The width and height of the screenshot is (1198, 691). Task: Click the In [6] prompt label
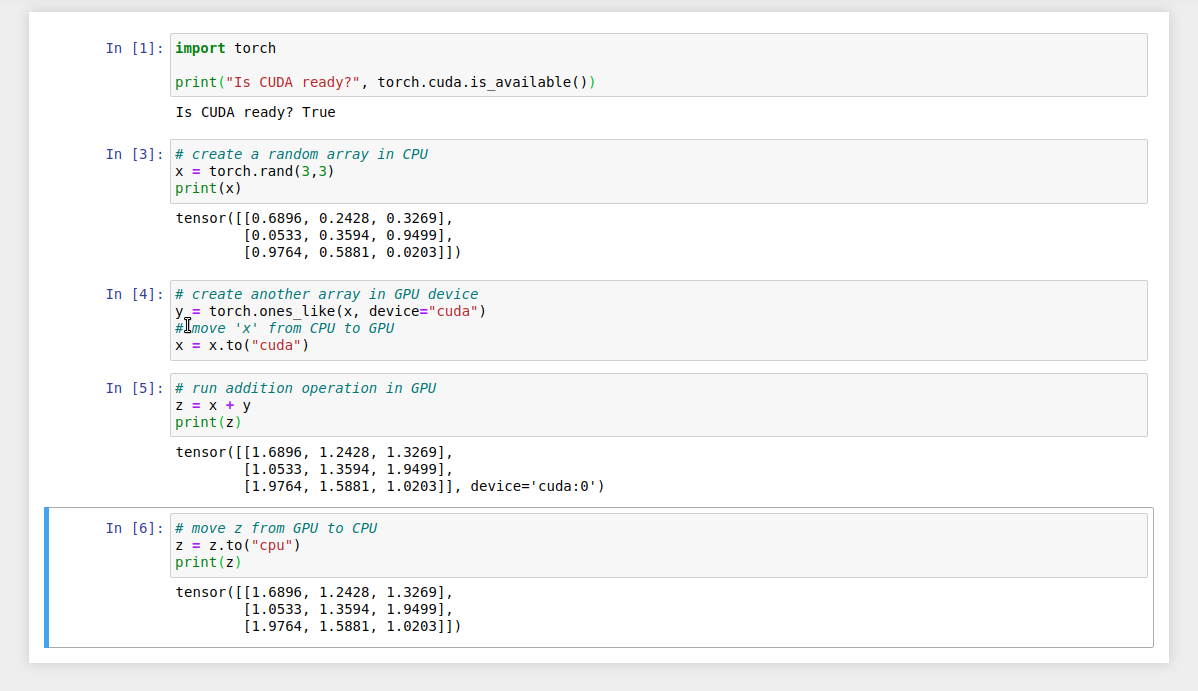133,527
